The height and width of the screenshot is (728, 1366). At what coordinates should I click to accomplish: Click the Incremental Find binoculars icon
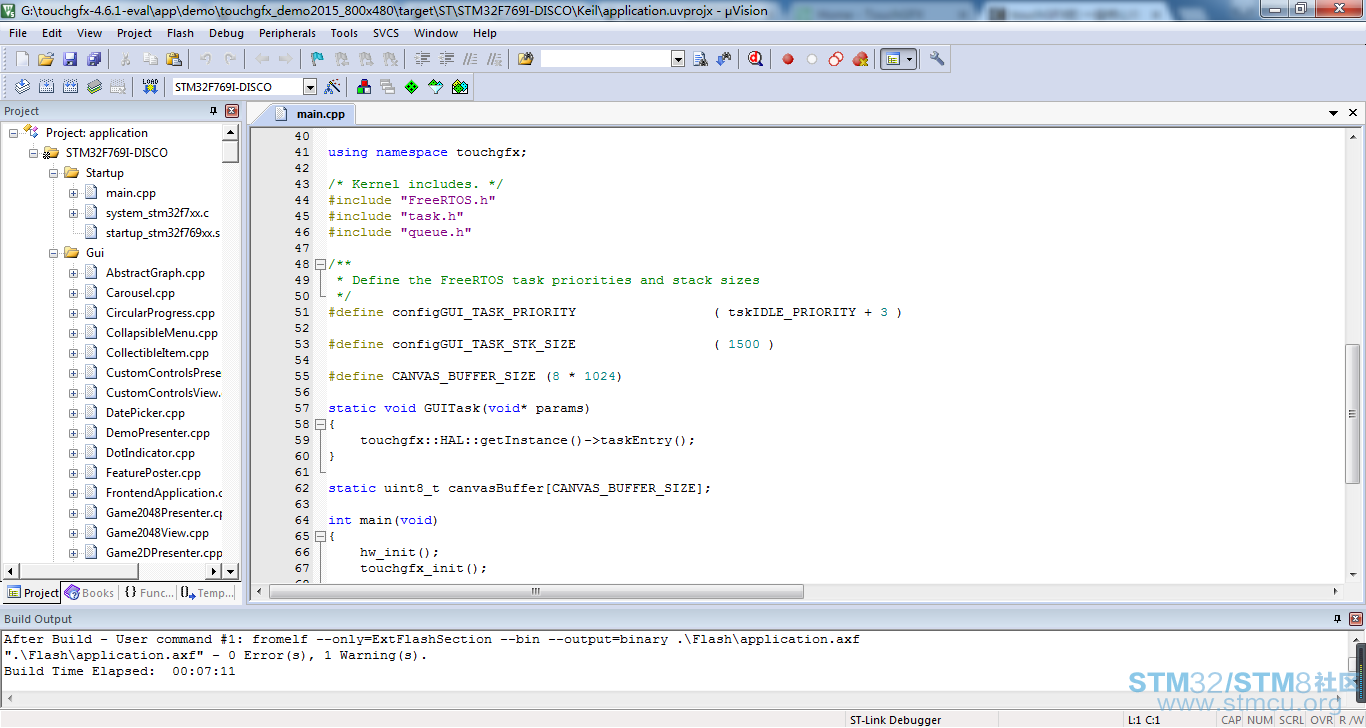point(725,59)
